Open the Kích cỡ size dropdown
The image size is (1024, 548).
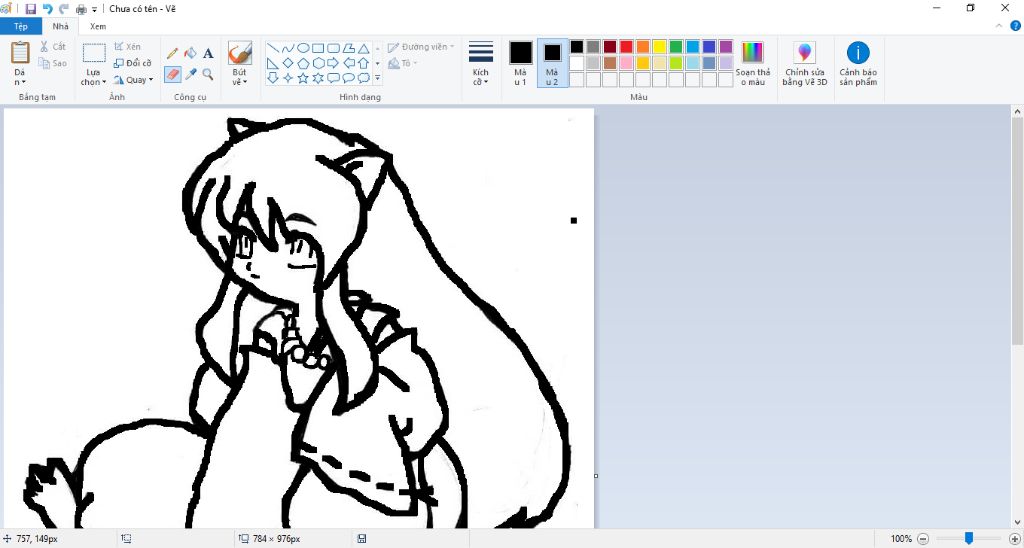pyautogui.click(x=481, y=63)
